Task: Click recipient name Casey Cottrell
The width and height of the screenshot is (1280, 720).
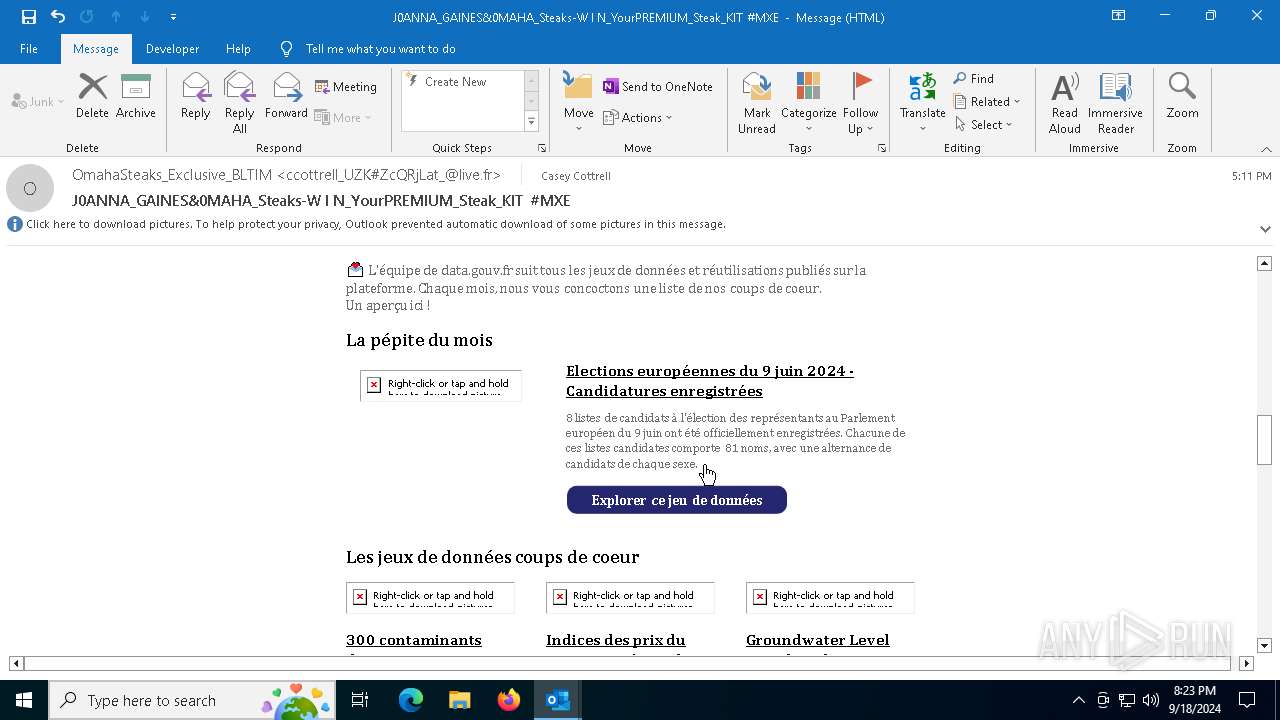Action: click(576, 176)
